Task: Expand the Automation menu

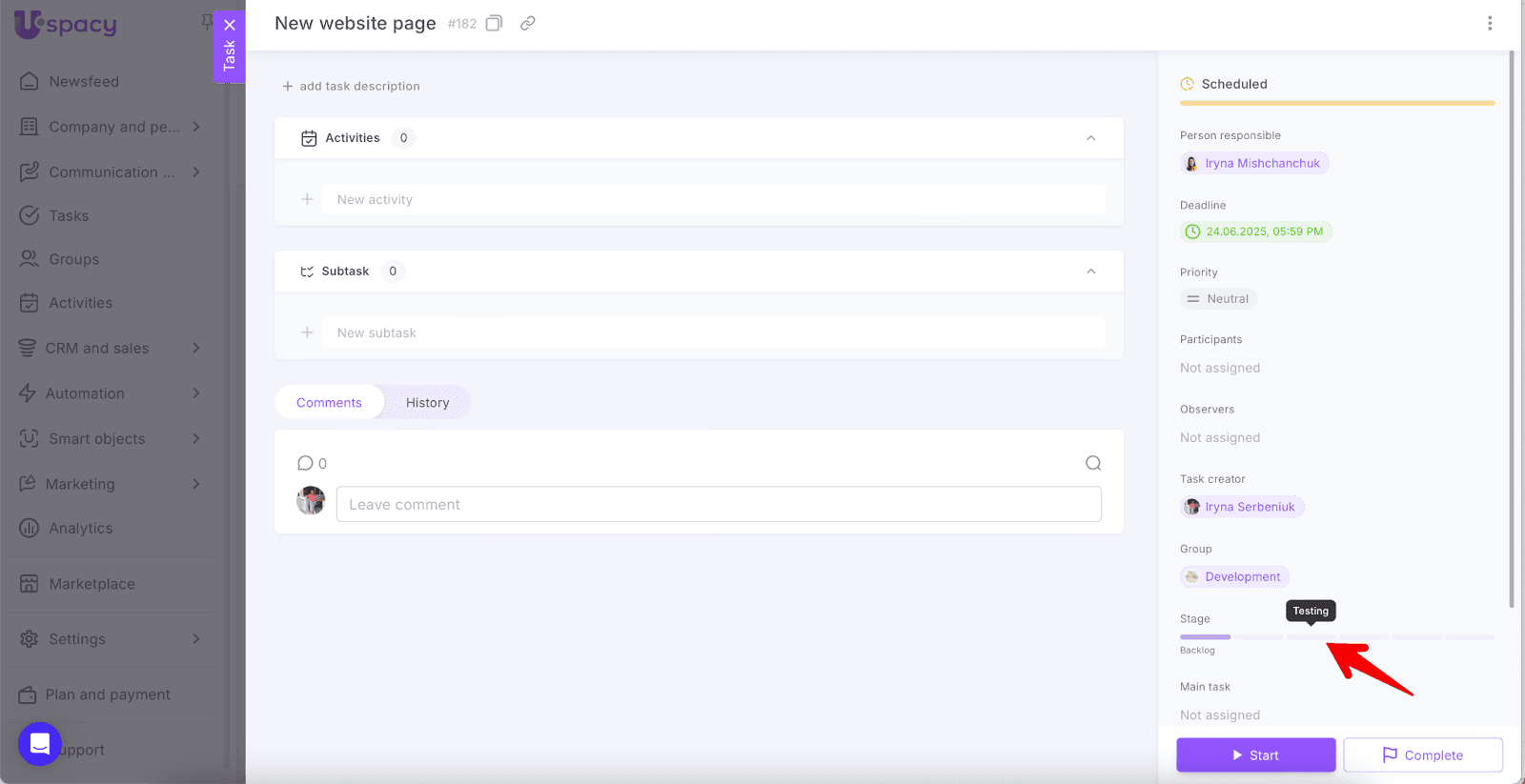Action: click(x=196, y=393)
